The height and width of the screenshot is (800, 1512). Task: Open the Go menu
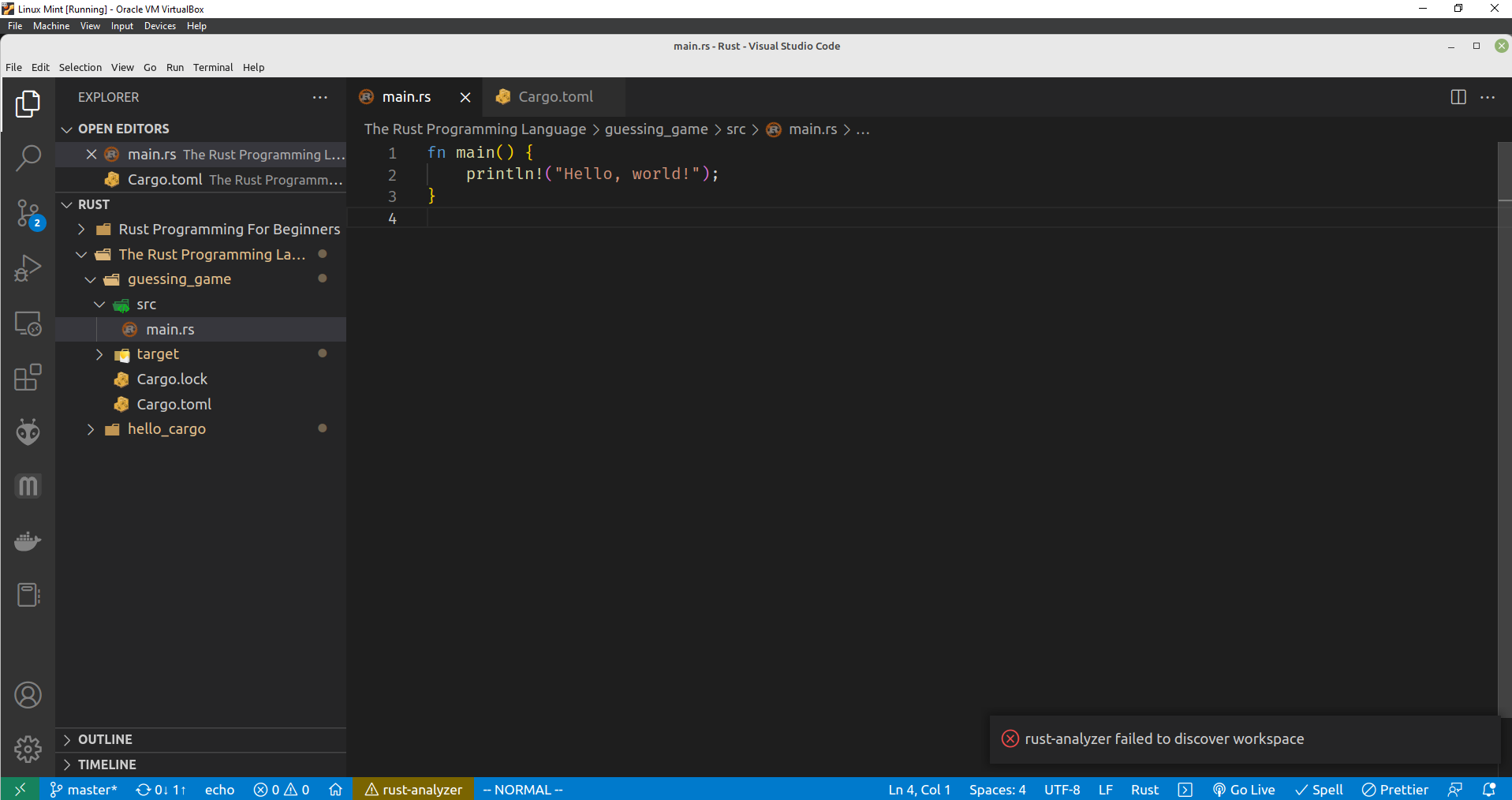click(150, 67)
